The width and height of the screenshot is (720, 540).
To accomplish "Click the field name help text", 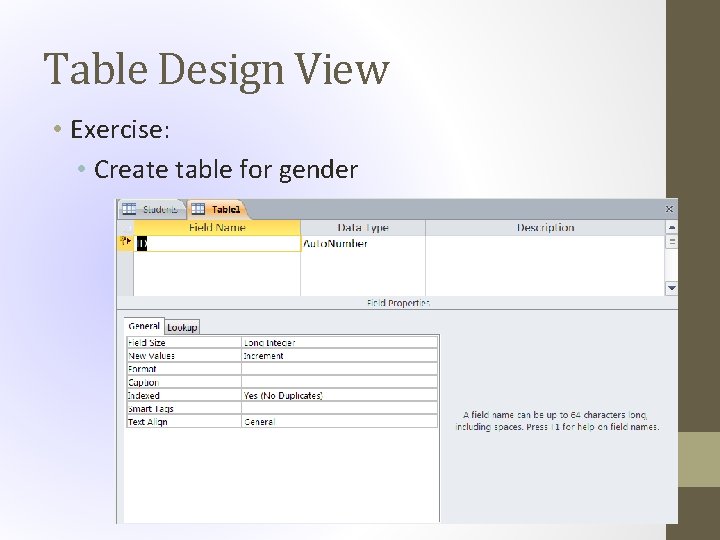I will [557, 421].
